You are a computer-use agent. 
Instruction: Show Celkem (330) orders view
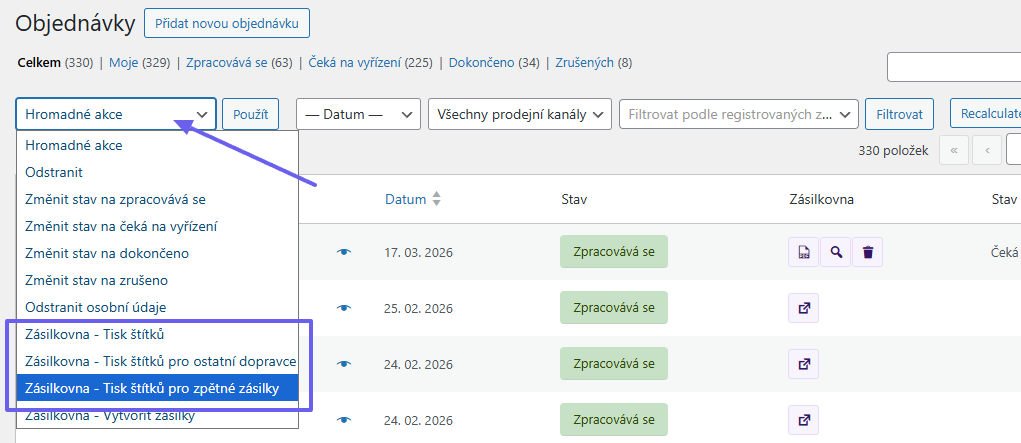click(x=55, y=63)
